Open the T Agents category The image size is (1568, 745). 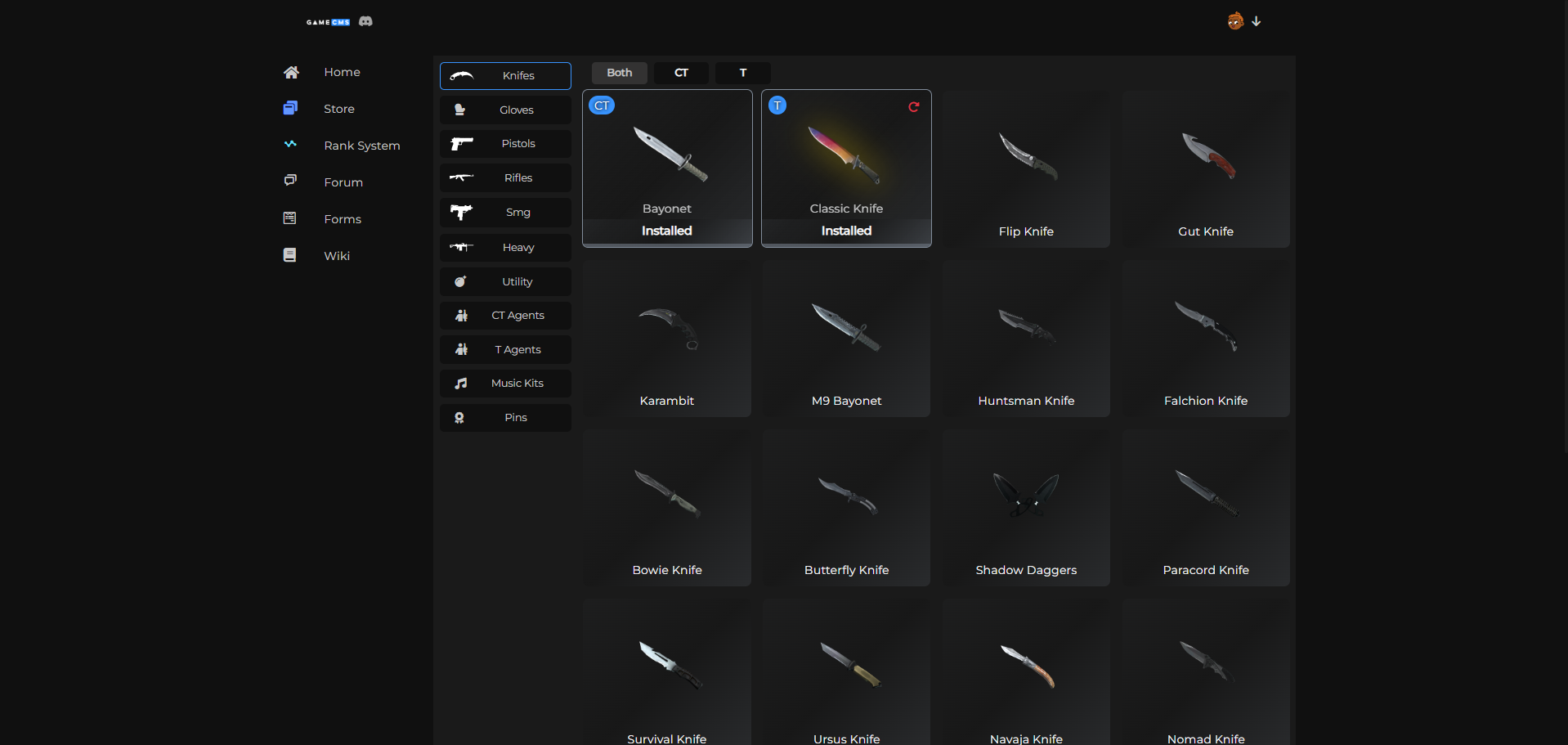click(505, 349)
